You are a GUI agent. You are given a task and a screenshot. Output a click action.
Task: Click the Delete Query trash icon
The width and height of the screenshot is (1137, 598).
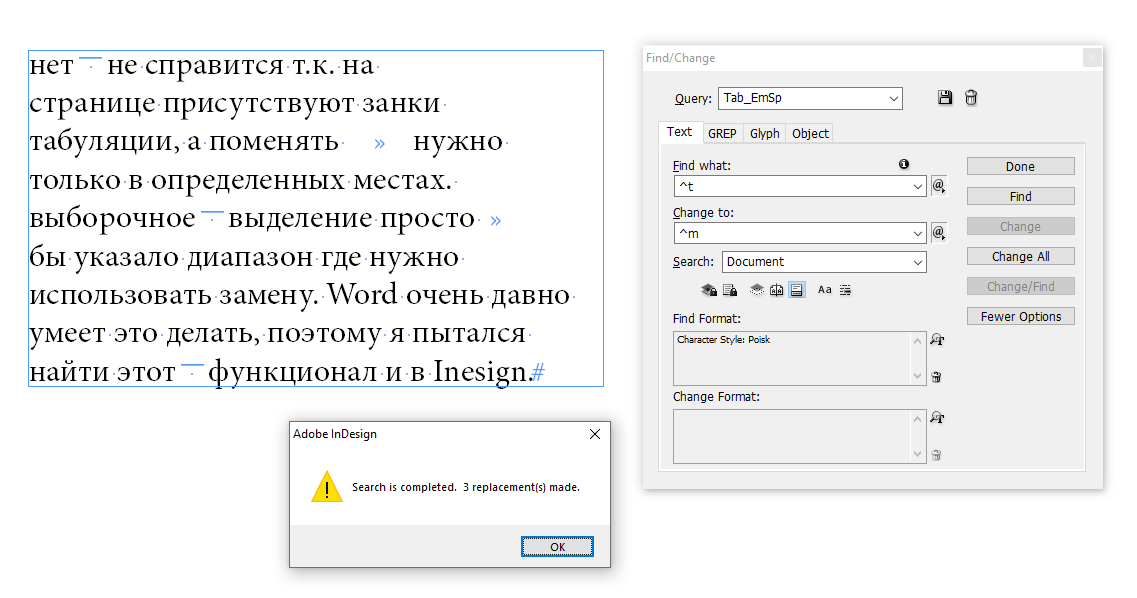point(970,98)
